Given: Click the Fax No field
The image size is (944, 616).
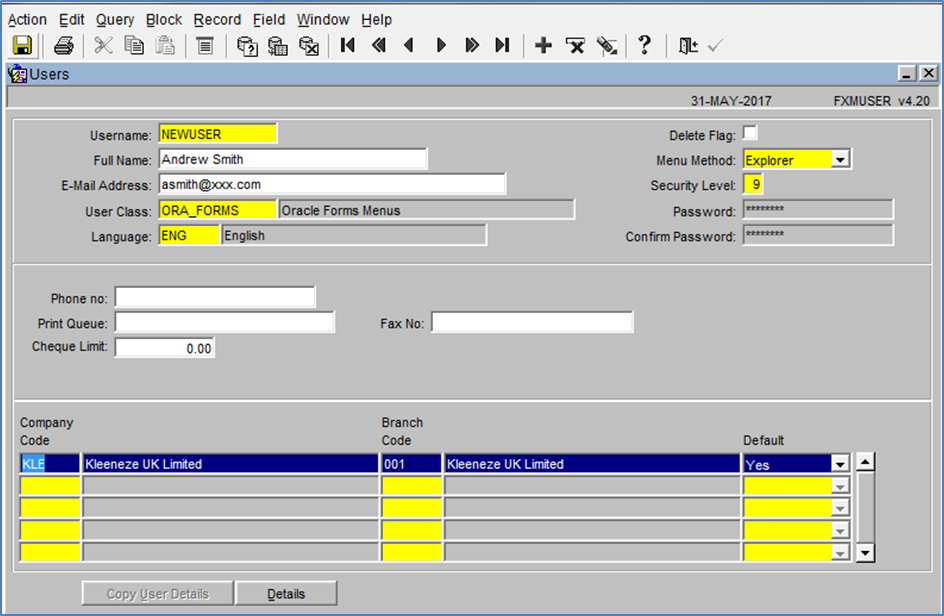Looking at the screenshot, I should pos(532,322).
